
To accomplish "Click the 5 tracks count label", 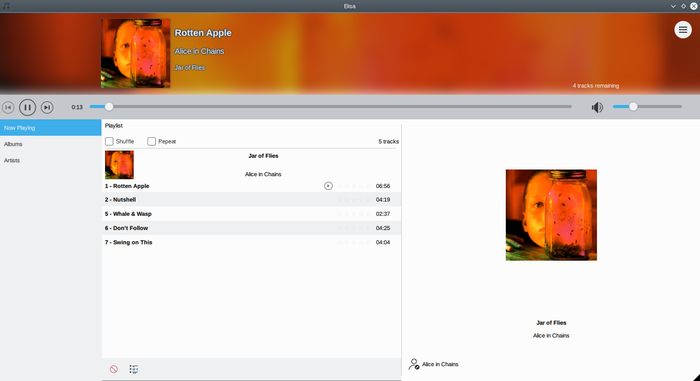I will point(388,142).
